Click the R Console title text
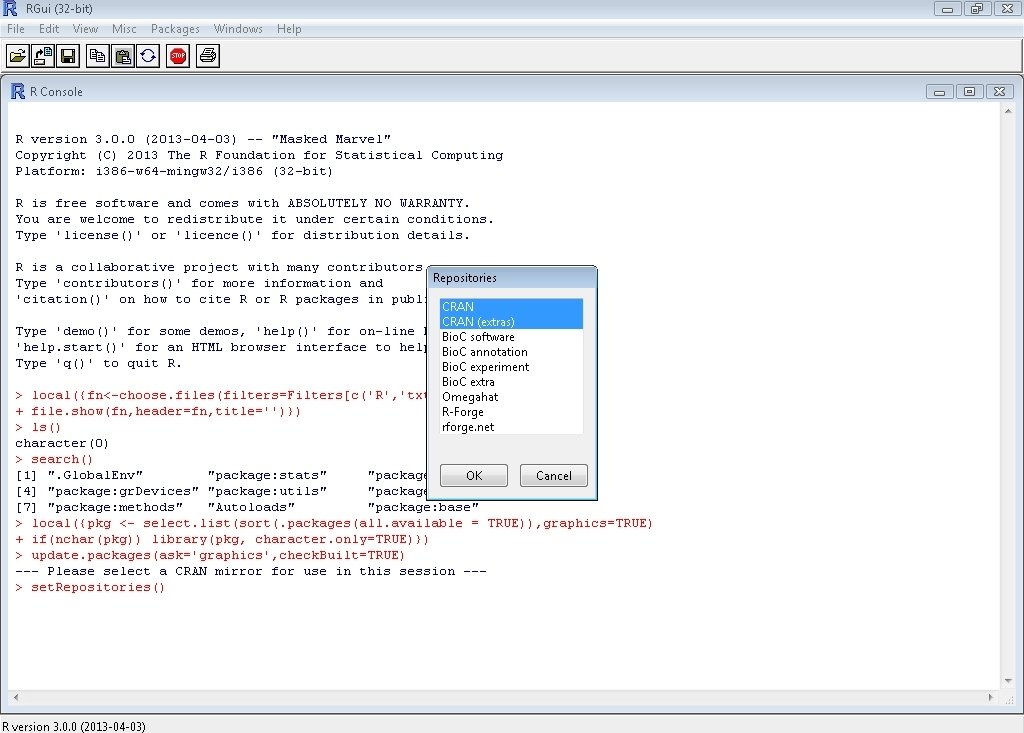1024x733 pixels. [x=56, y=92]
